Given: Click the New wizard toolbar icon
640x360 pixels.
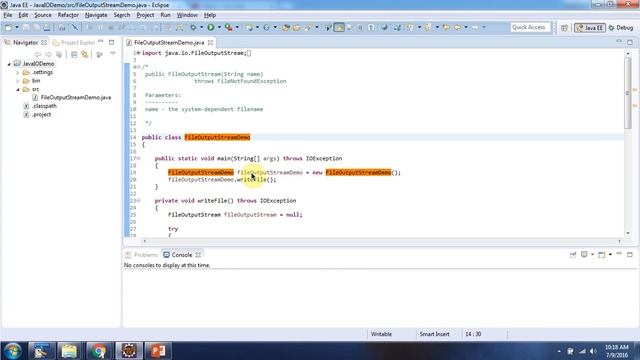Looking at the screenshot, I should pyautogui.click(x=8, y=27).
